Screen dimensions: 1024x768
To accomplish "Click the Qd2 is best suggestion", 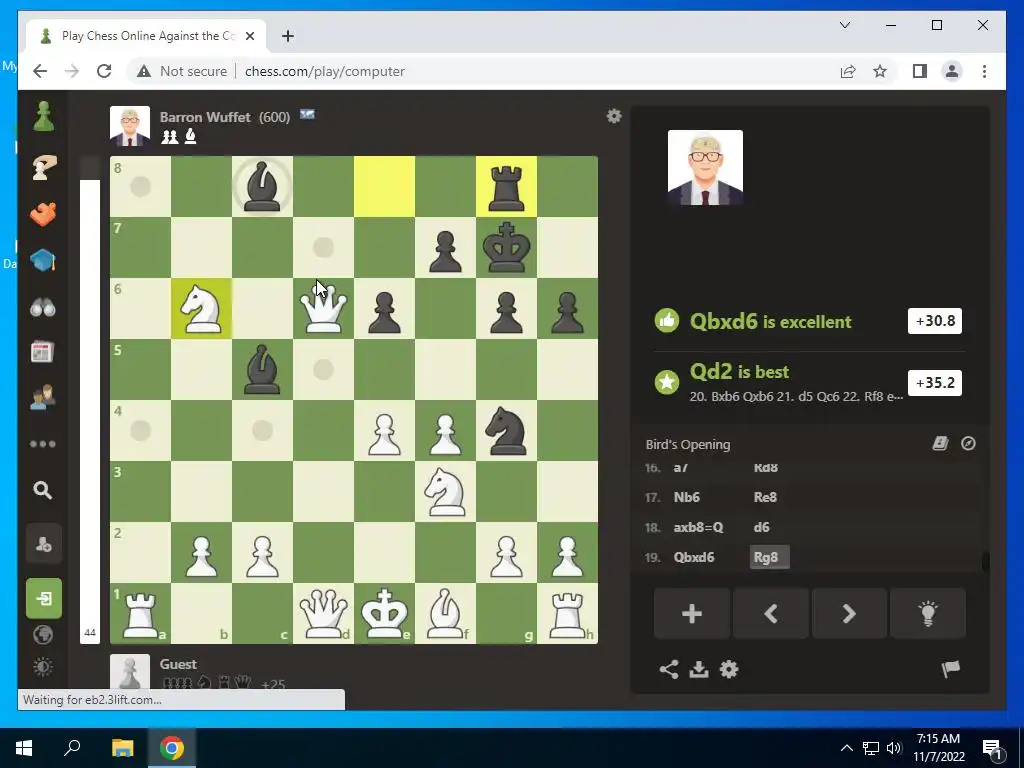I will click(x=739, y=372).
